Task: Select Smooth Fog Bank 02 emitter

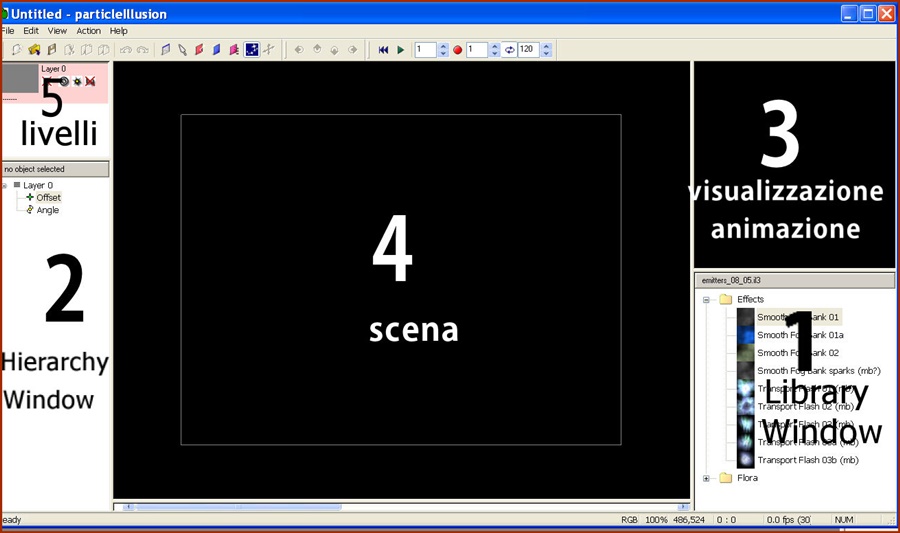Action: point(798,352)
